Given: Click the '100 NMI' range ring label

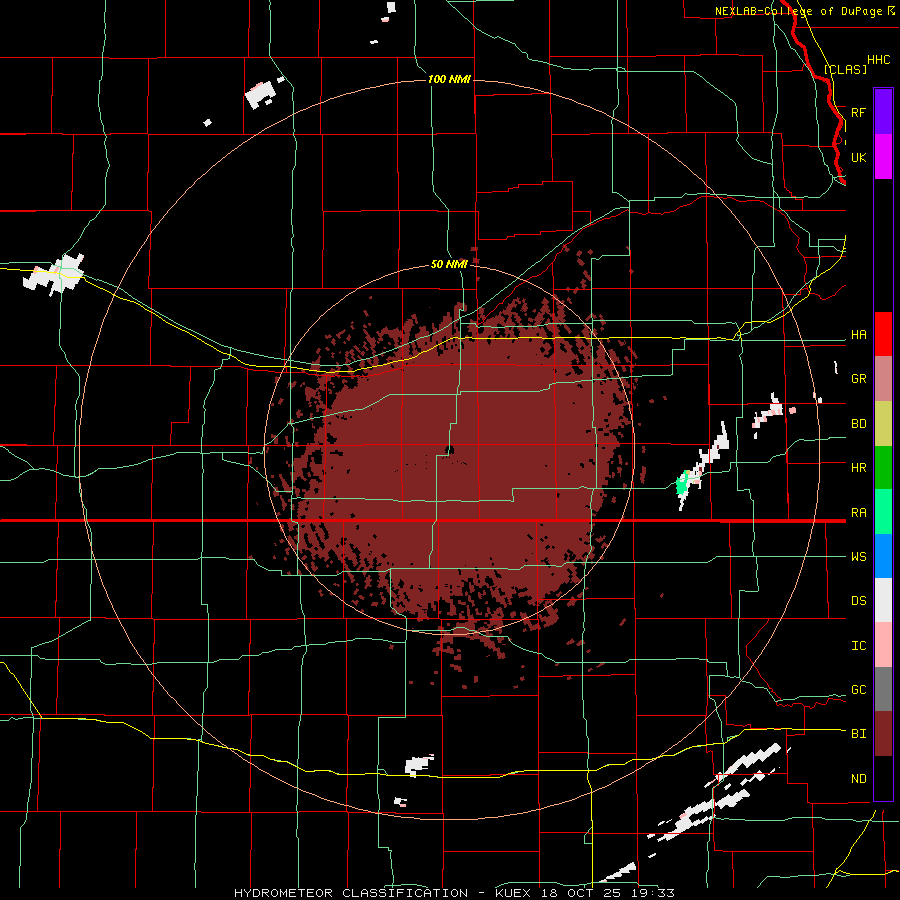Looking at the screenshot, I should point(449,79).
